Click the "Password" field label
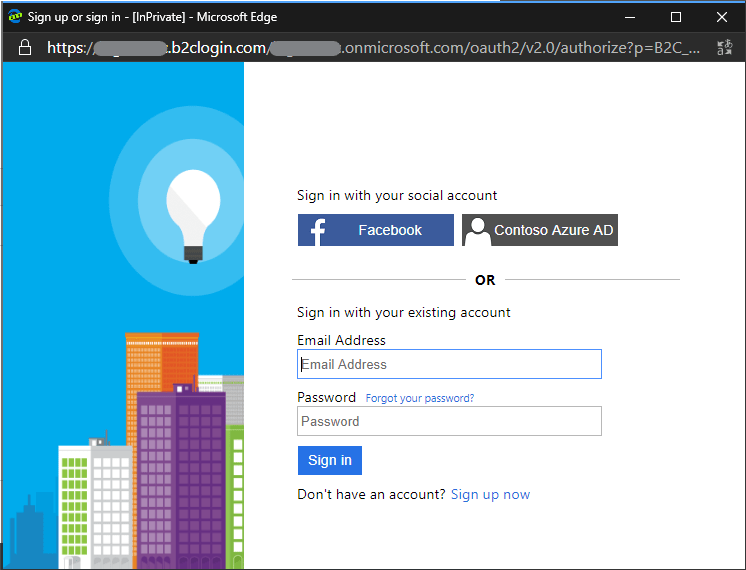Screen dimensions: 746x570 [x=326, y=397]
